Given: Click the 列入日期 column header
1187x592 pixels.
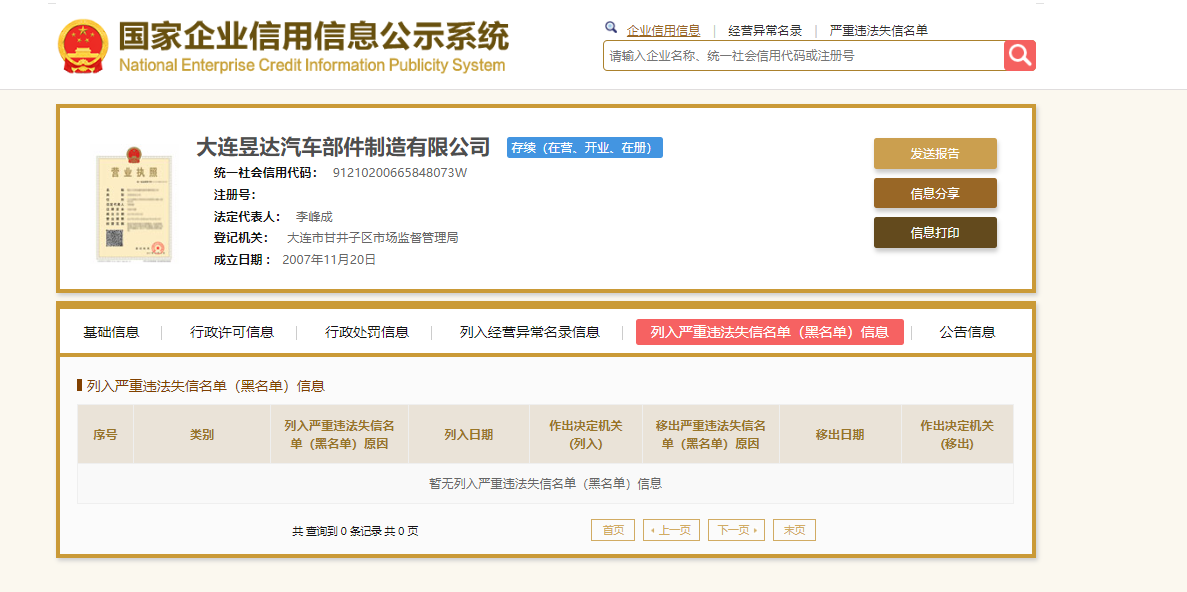Looking at the screenshot, I should tap(469, 435).
